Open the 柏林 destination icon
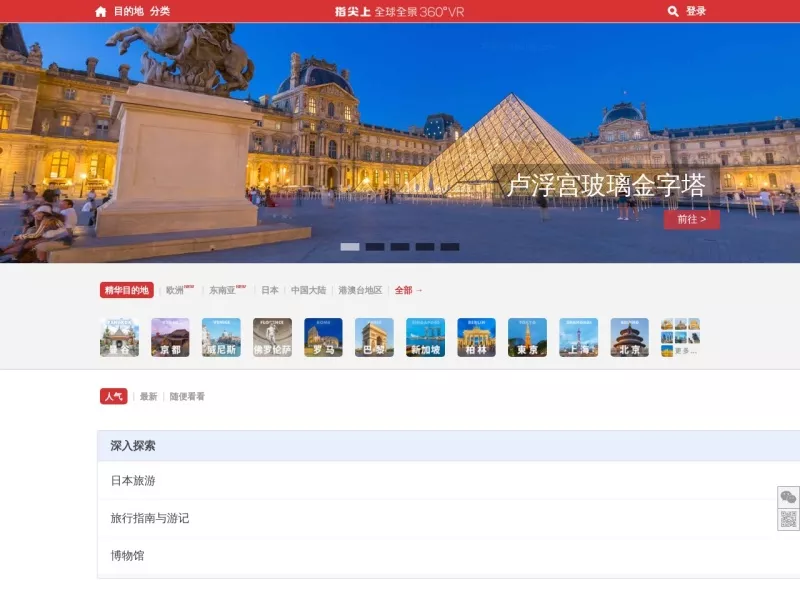 tap(477, 337)
